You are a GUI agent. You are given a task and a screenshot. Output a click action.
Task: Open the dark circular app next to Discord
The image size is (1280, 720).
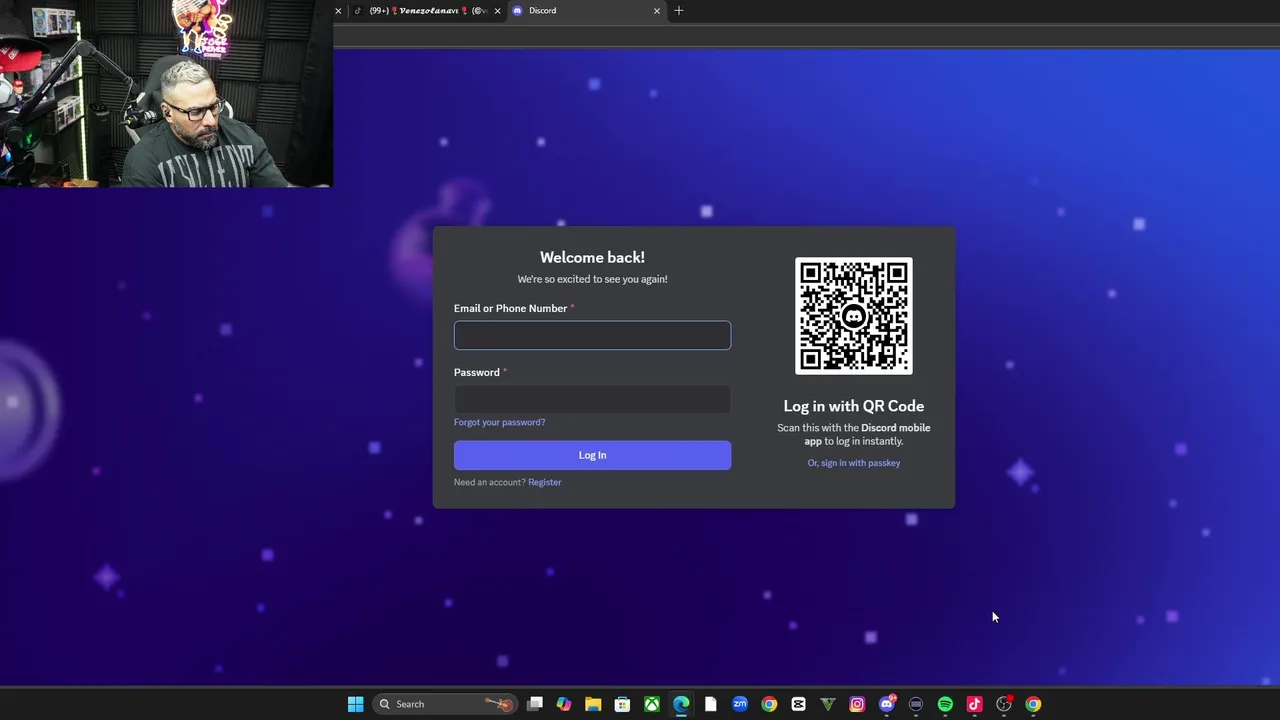916,704
